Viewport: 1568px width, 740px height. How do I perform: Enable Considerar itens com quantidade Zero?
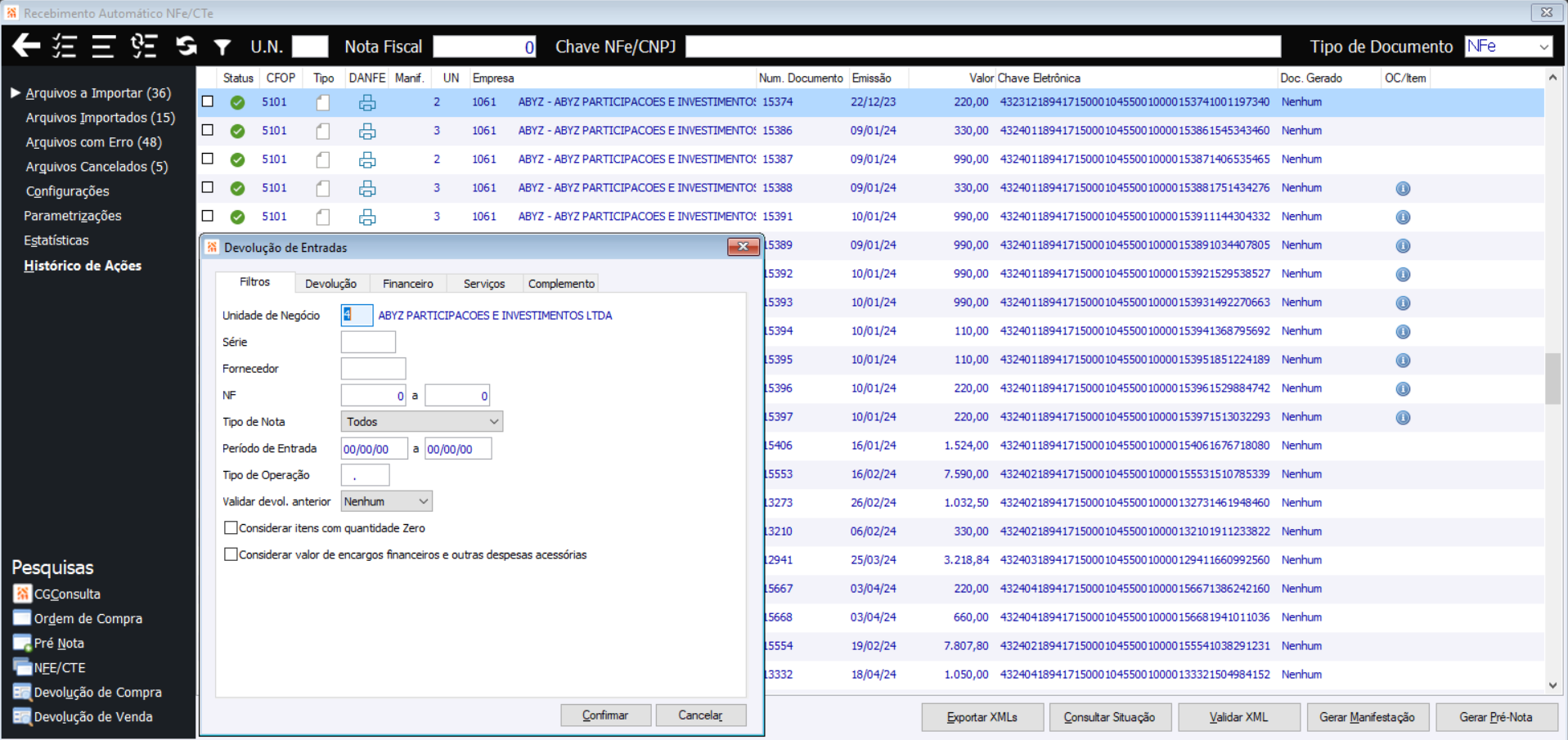click(x=231, y=528)
